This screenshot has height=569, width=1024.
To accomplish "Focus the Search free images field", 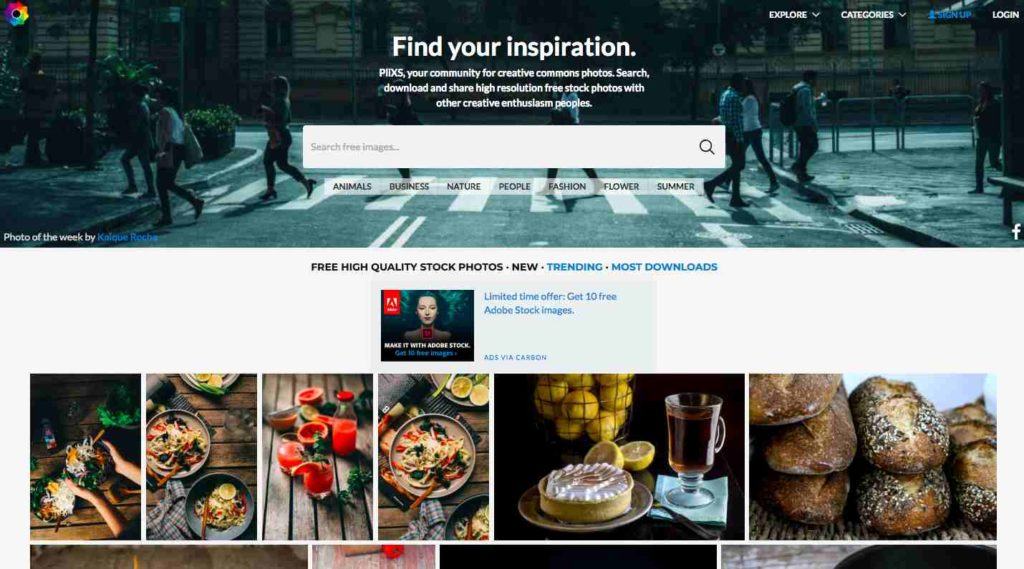I will click(498, 147).
